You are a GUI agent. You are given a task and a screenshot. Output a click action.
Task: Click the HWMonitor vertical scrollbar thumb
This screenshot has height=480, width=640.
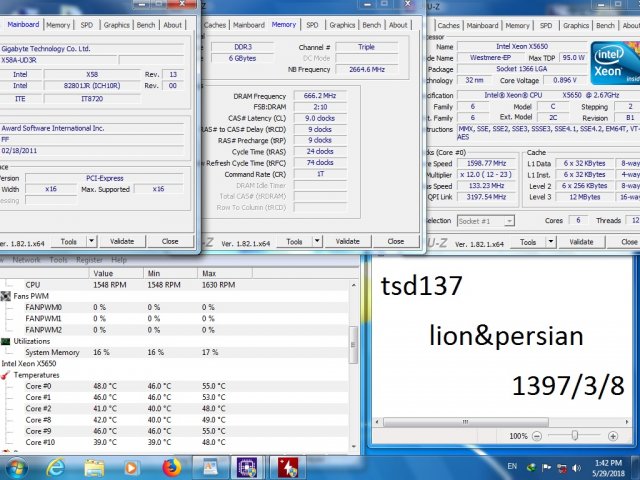(353, 345)
